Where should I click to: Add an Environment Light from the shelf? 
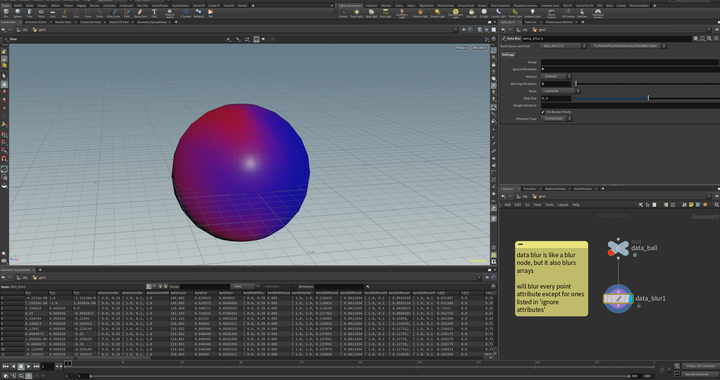456,13
